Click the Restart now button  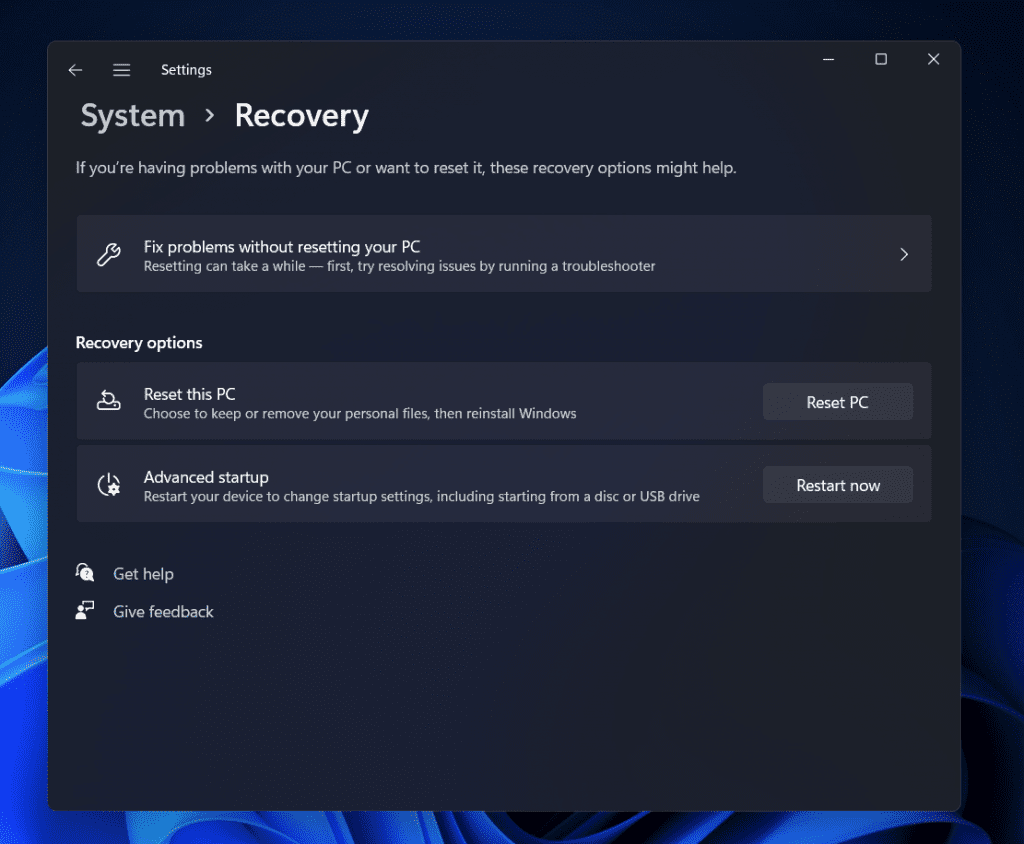coord(837,484)
